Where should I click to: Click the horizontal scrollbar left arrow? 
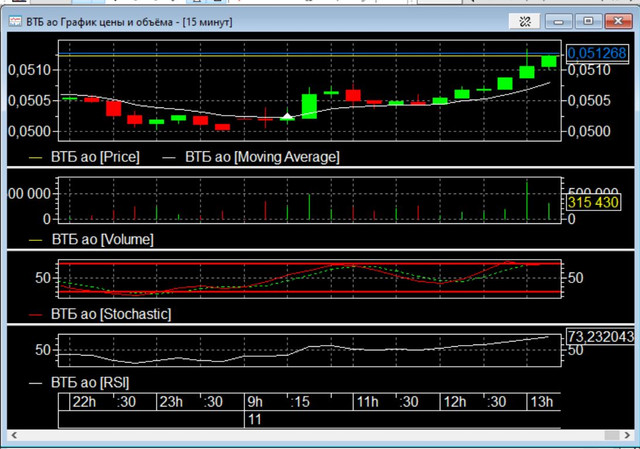14,435
